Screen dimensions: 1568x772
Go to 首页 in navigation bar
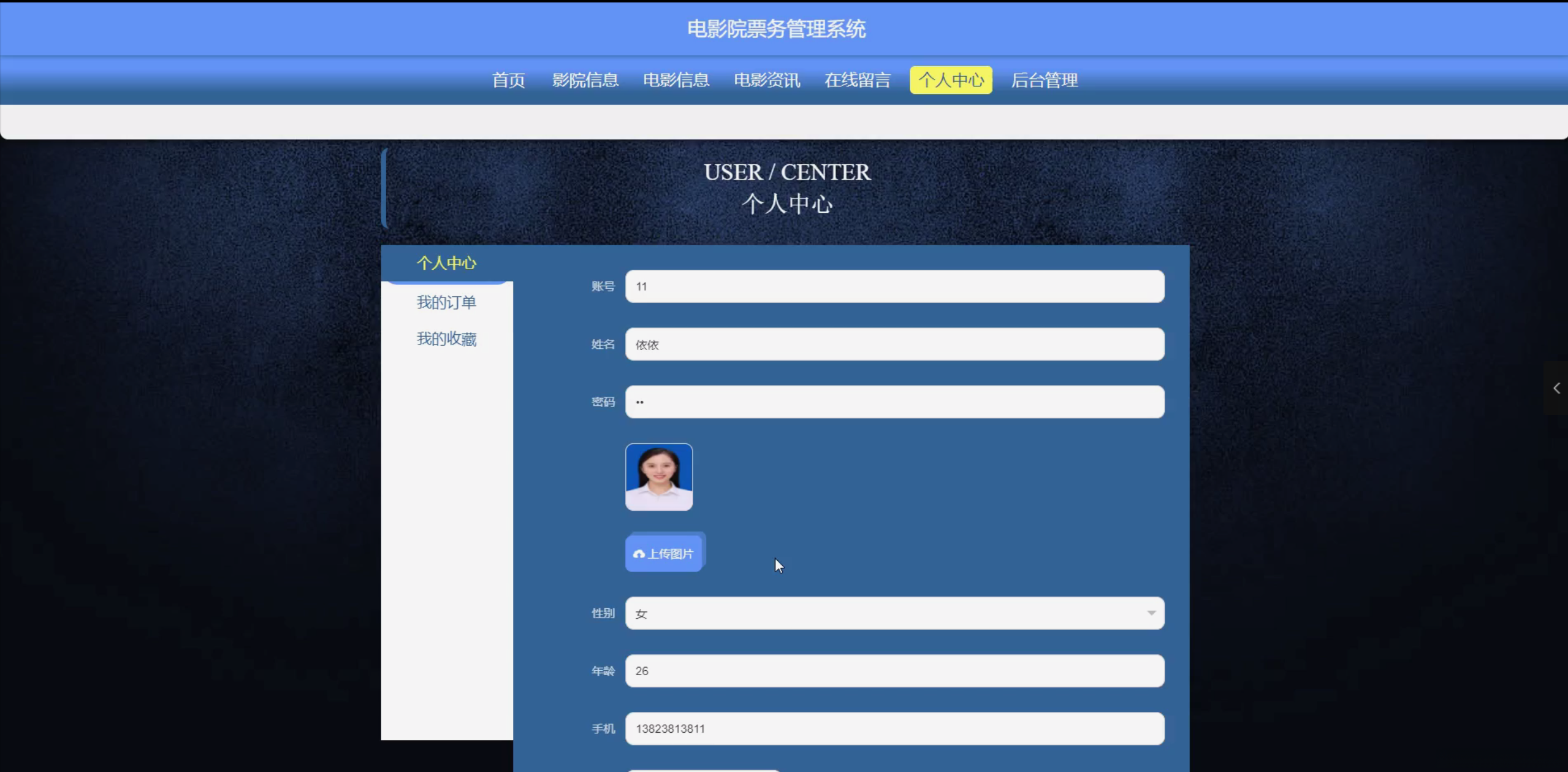pyautogui.click(x=508, y=80)
